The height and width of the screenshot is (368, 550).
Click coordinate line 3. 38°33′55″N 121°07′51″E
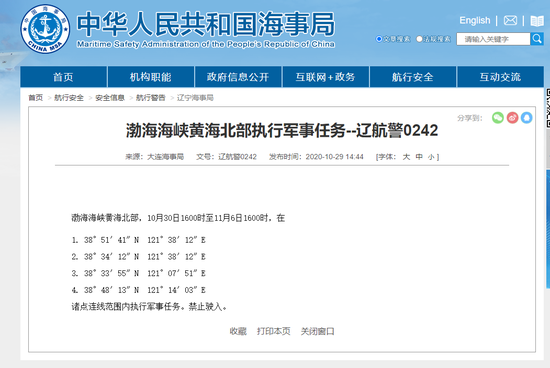tap(139, 273)
